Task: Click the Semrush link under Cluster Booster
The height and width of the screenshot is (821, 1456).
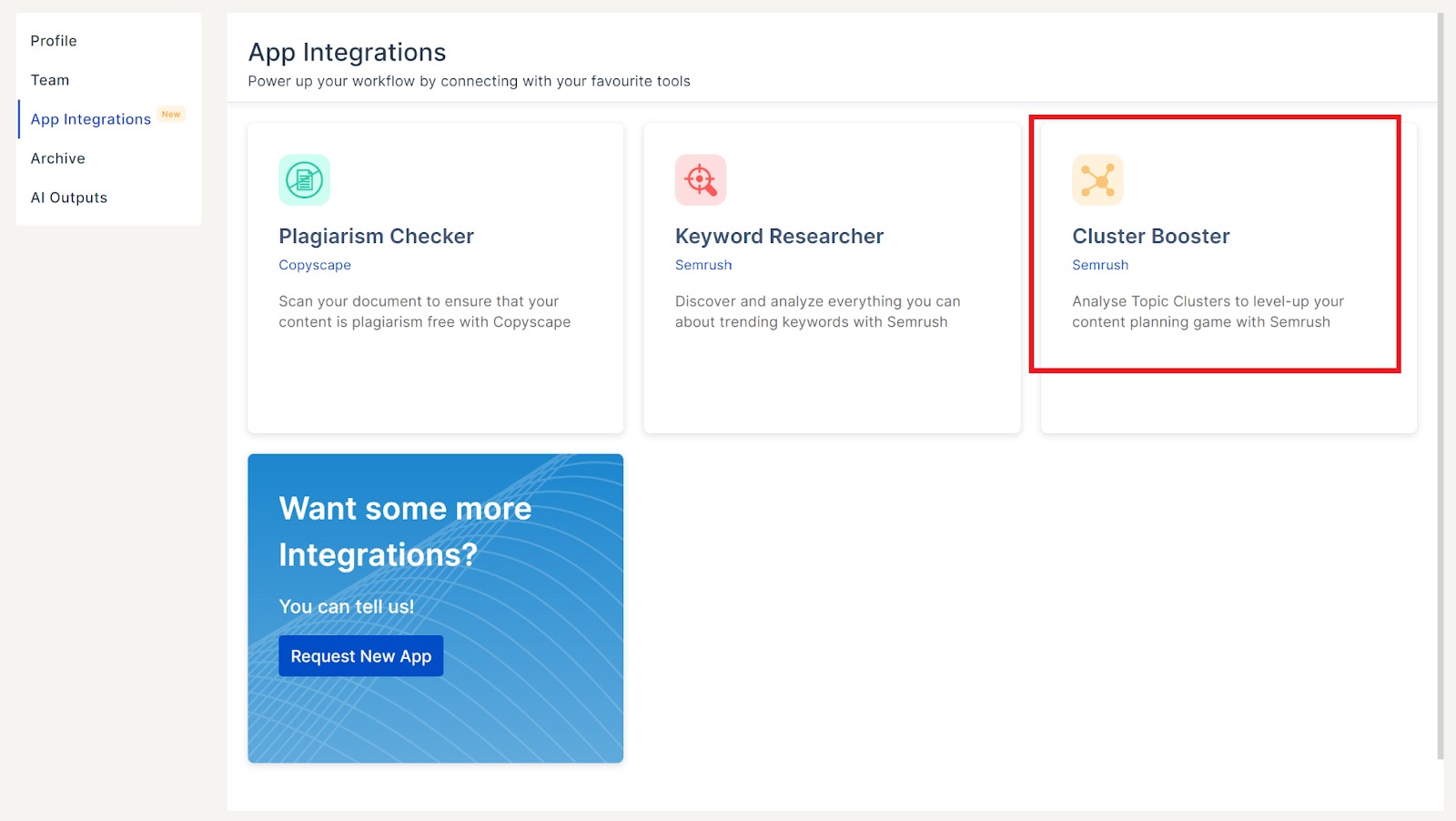Action: [x=1100, y=265]
